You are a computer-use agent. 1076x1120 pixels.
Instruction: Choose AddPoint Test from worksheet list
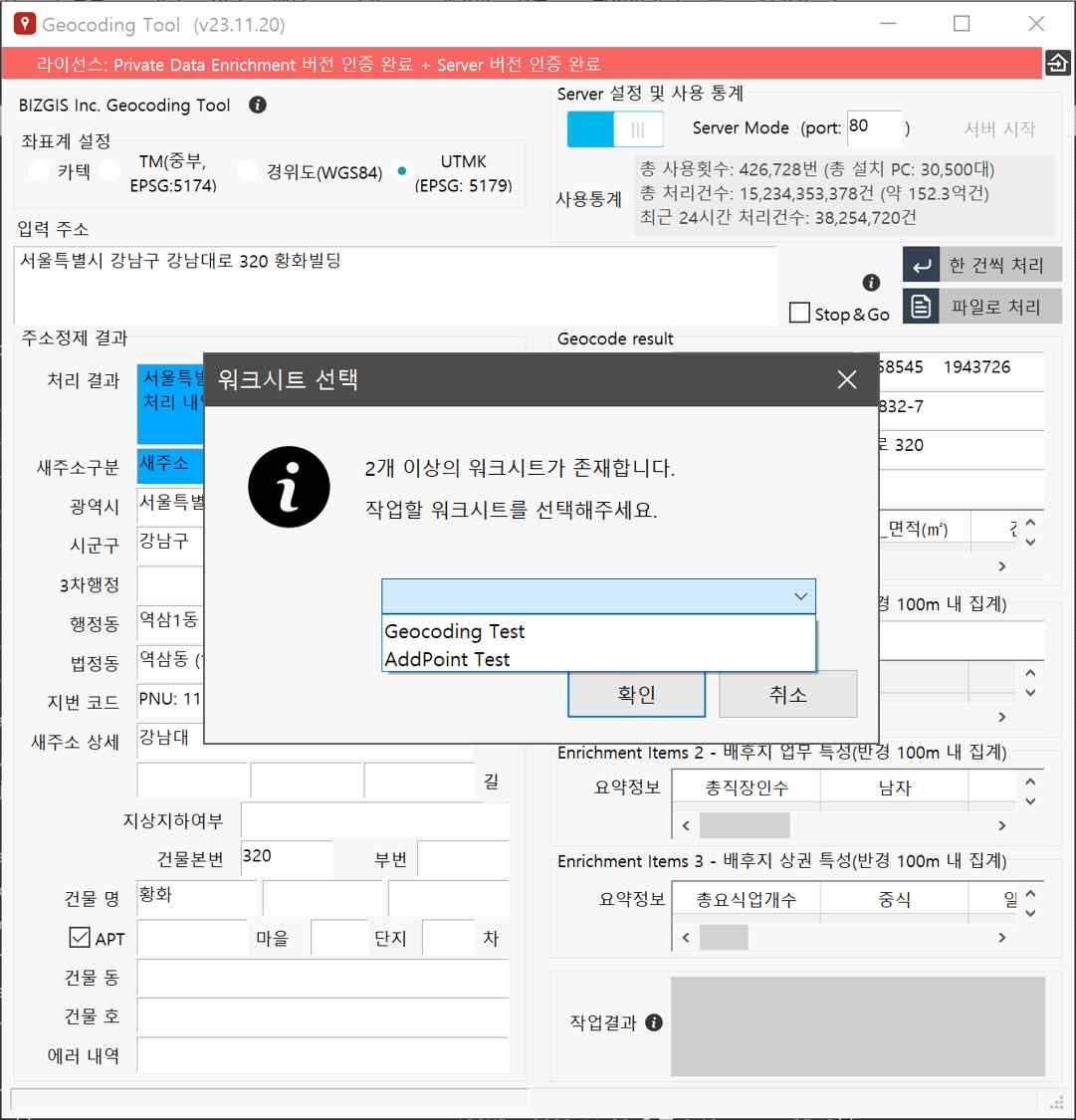[598, 659]
